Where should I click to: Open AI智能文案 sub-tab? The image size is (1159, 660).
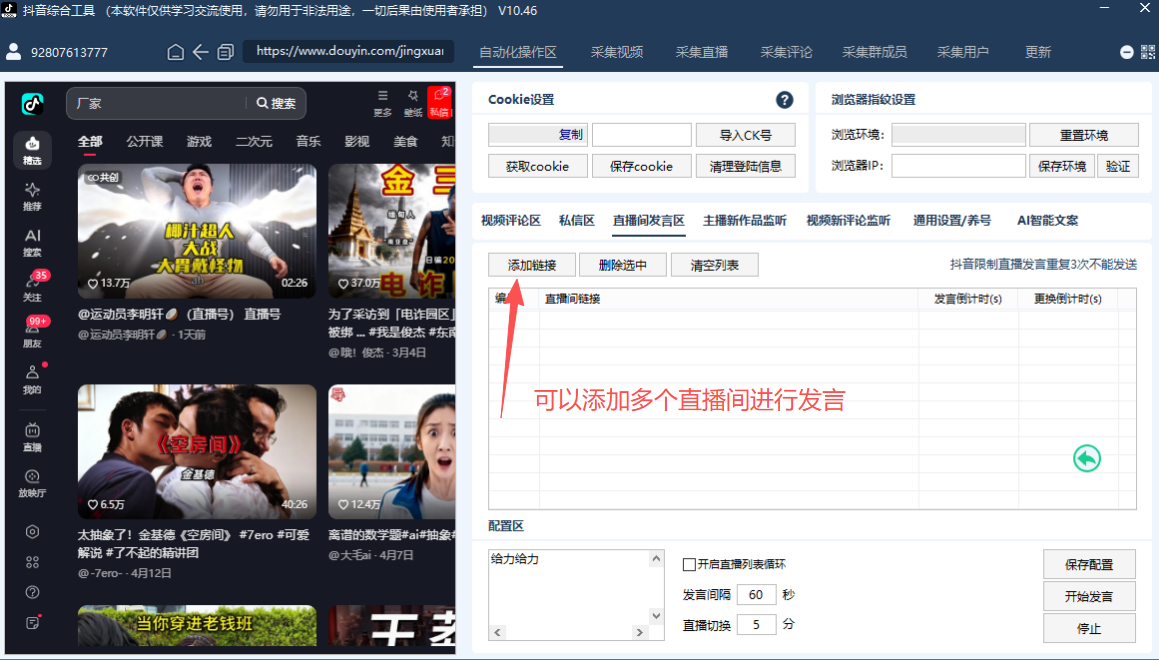tap(1047, 220)
